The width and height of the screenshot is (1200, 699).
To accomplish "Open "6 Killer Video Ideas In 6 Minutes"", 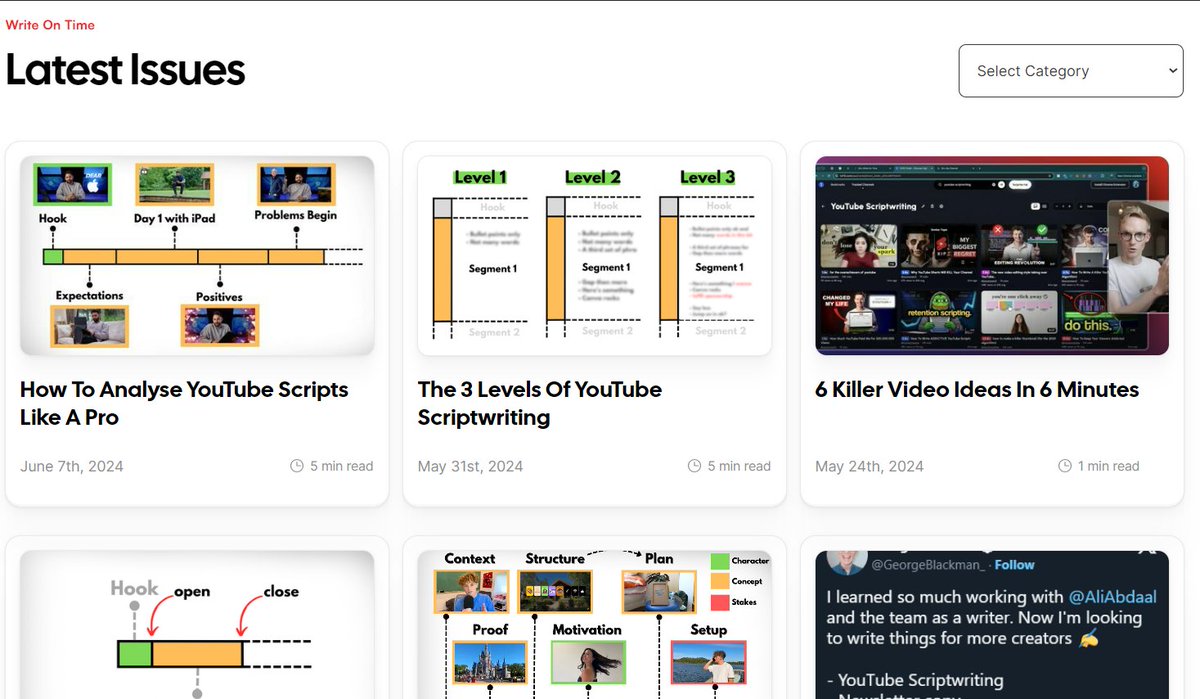I will click(x=977, y=389).
